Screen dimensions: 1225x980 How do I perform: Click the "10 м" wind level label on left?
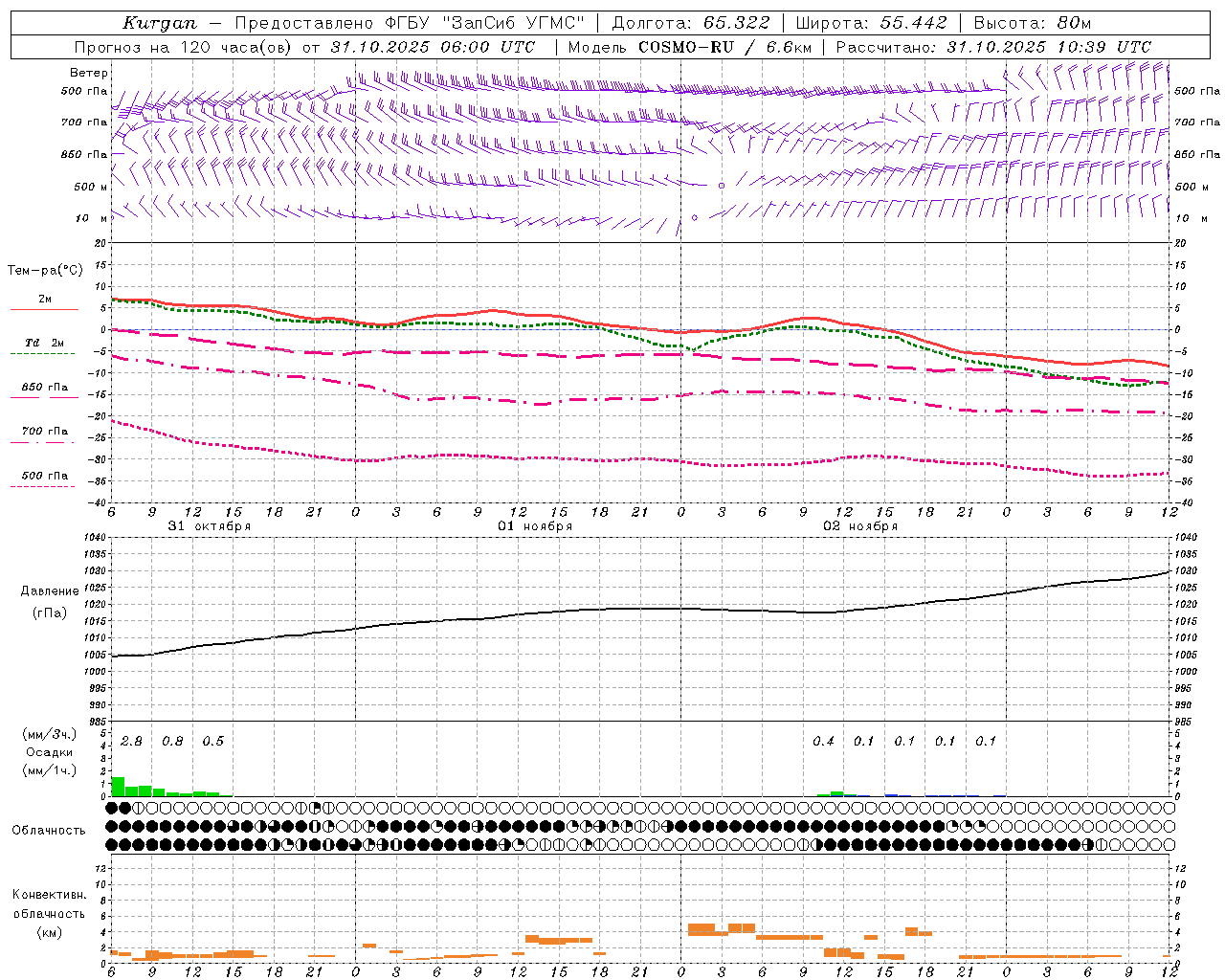91,219
